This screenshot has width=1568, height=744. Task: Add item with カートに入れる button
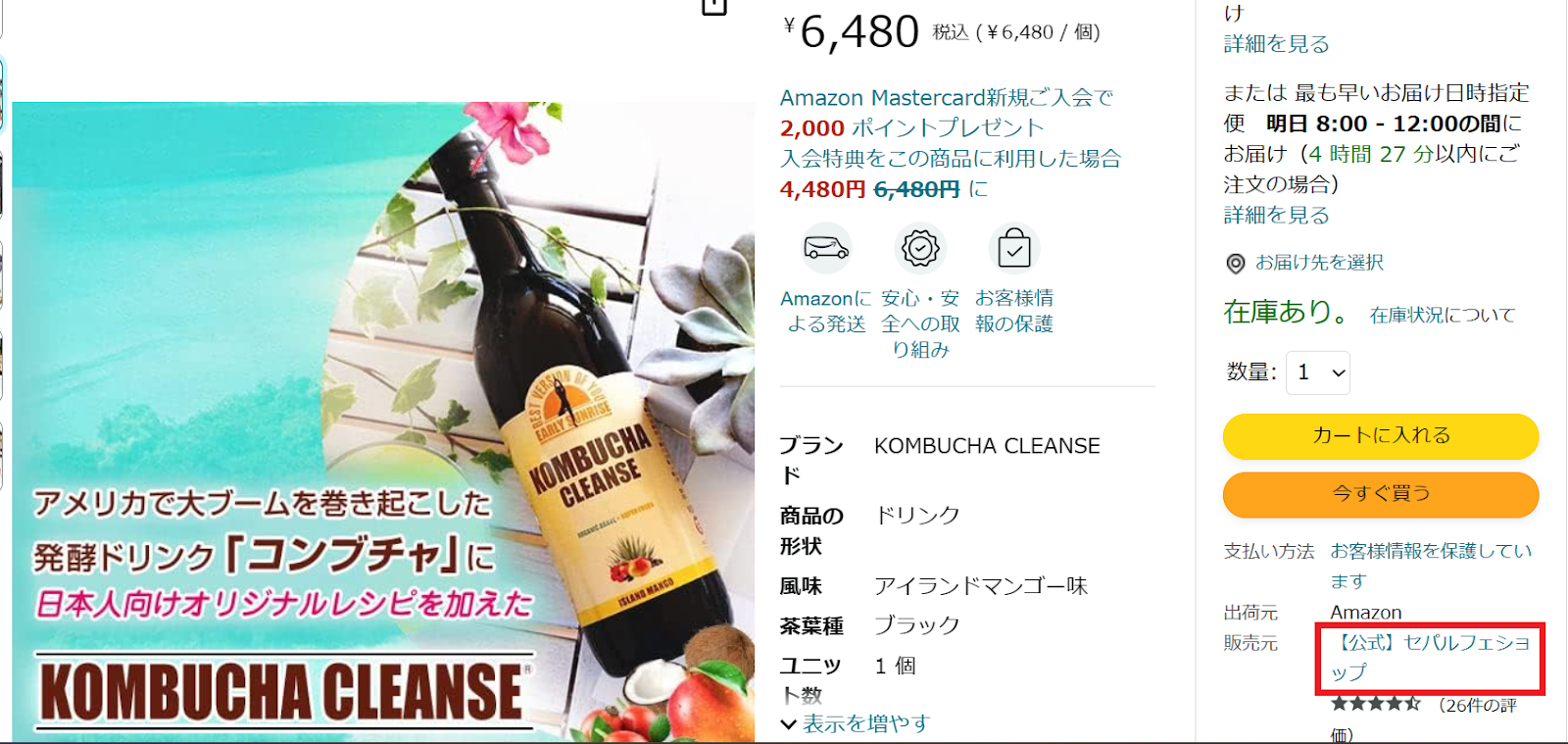point(1380,436)
